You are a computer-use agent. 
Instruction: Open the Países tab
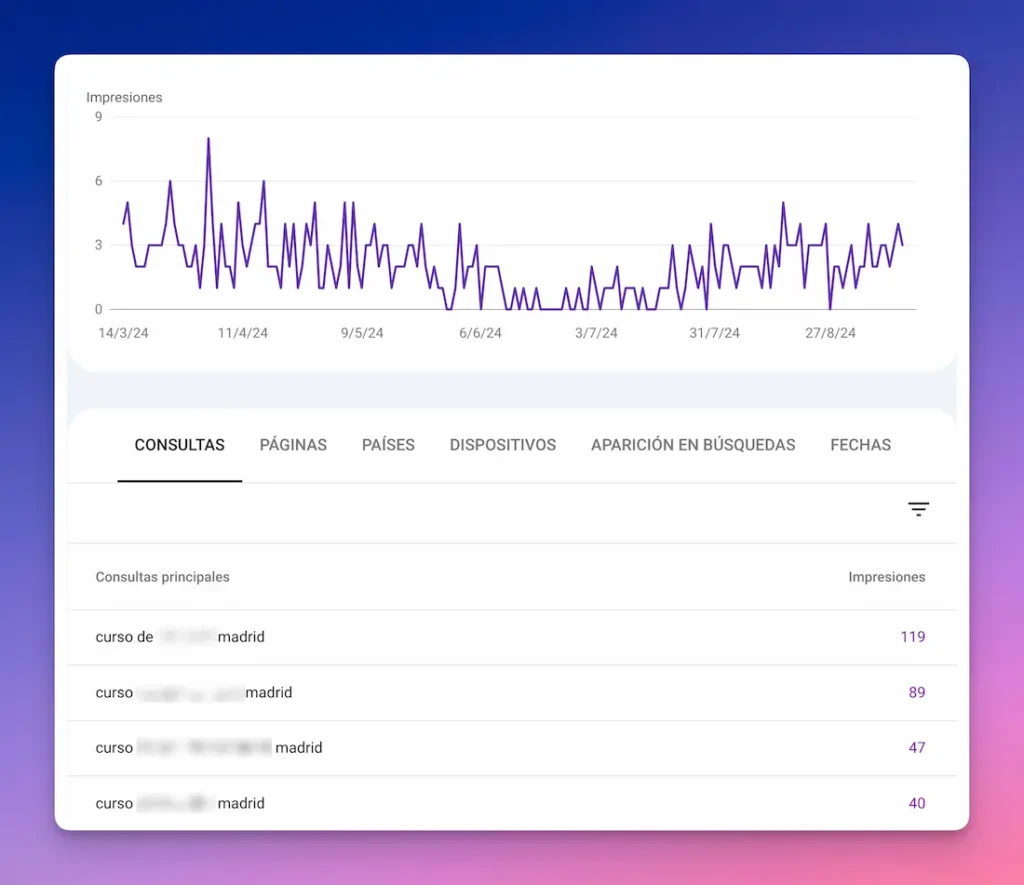pos(388,445)
